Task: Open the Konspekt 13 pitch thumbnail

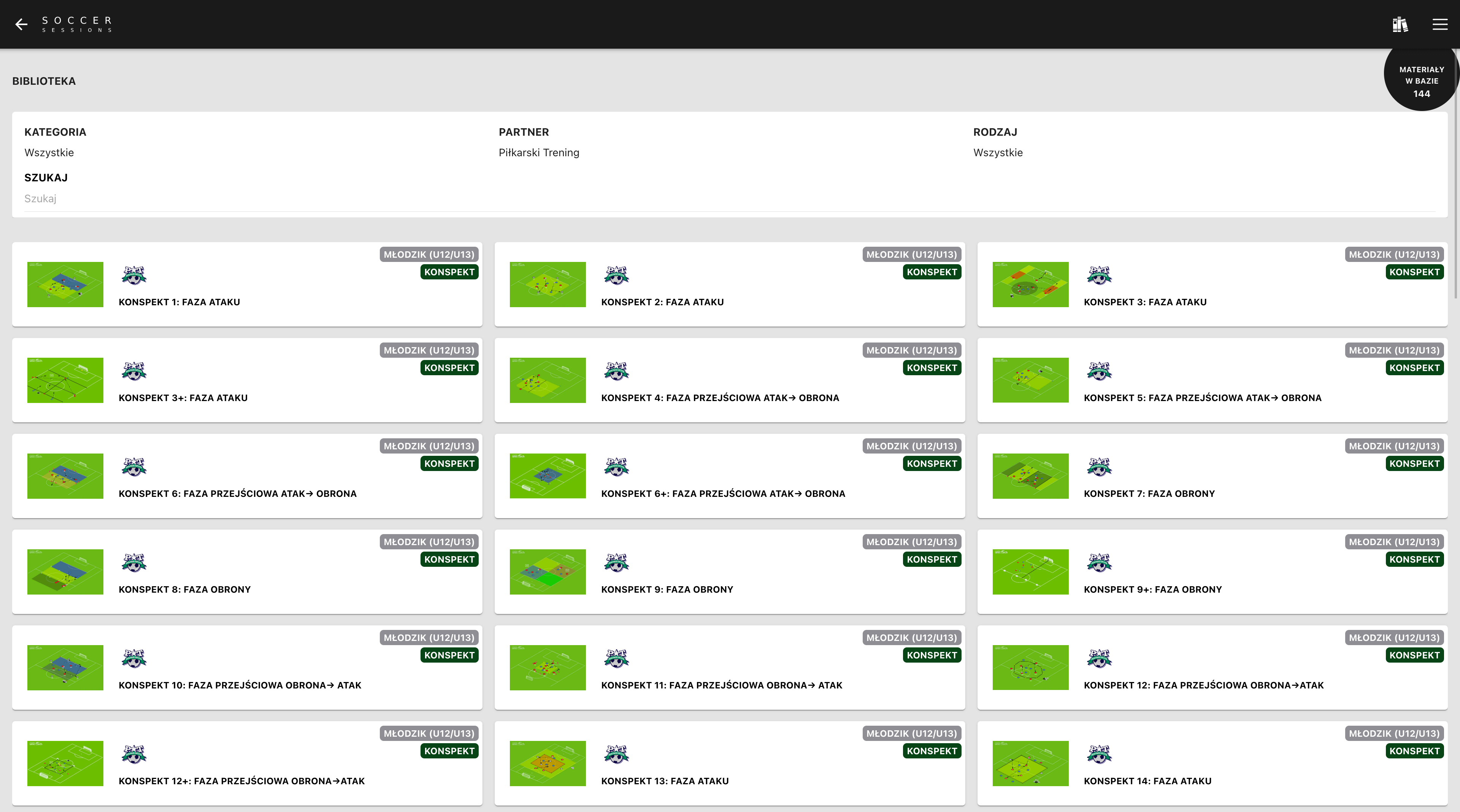Action: point(547,763)
